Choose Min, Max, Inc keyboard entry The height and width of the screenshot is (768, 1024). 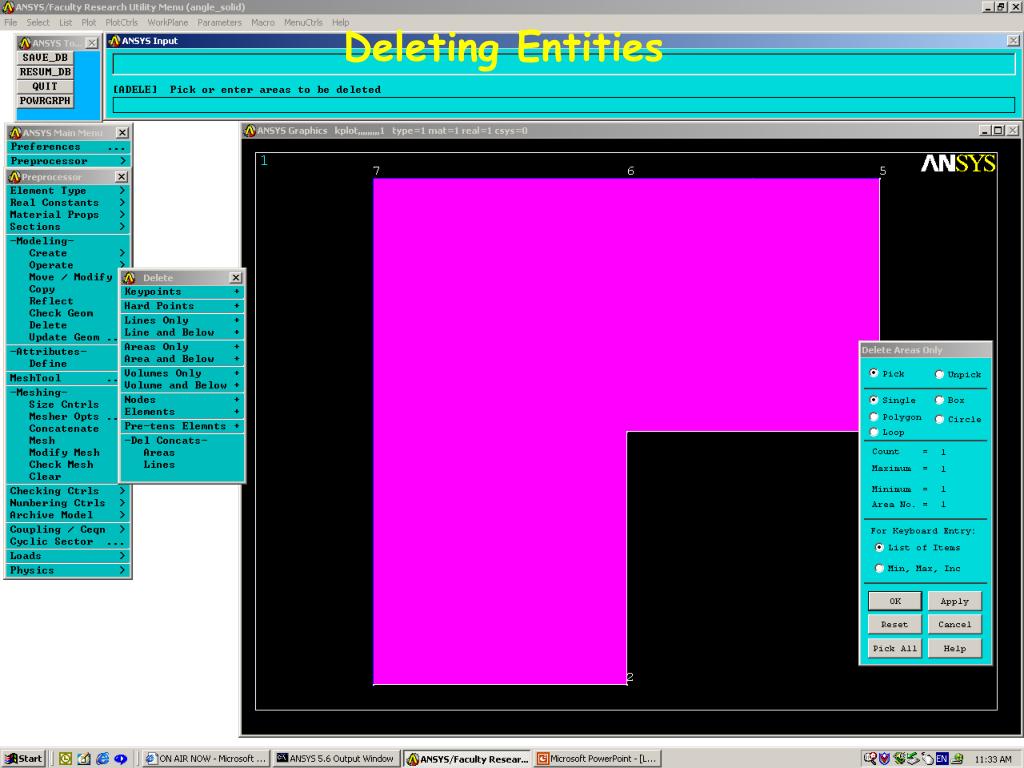(880, 568)
